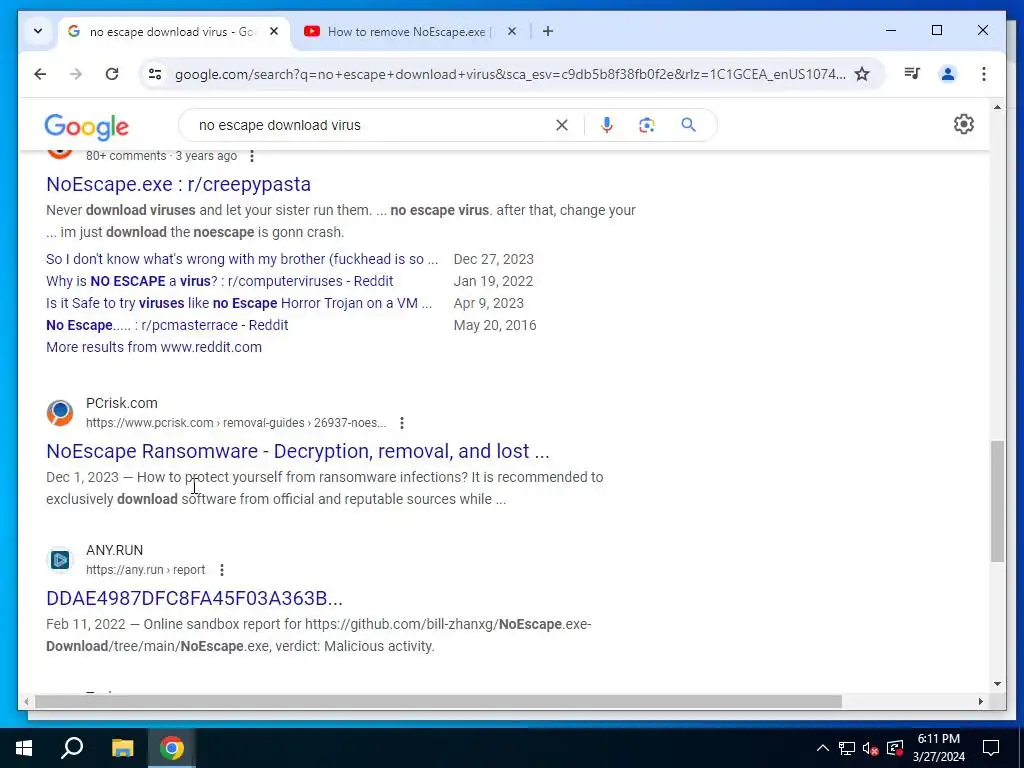1024x768 pixels.
Task: Click the scroll down arrow
Action: tap(997, 684)
